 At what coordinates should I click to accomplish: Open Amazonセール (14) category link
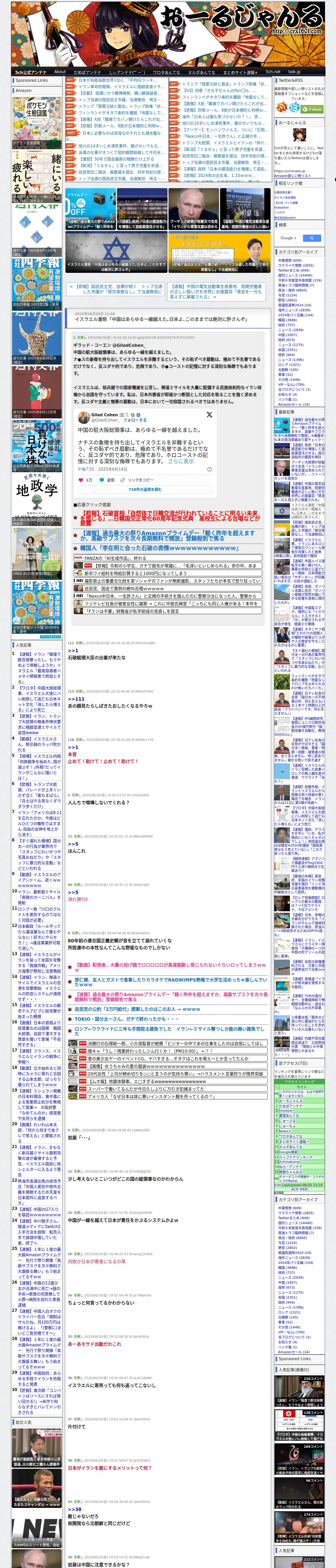click(293, 404)
